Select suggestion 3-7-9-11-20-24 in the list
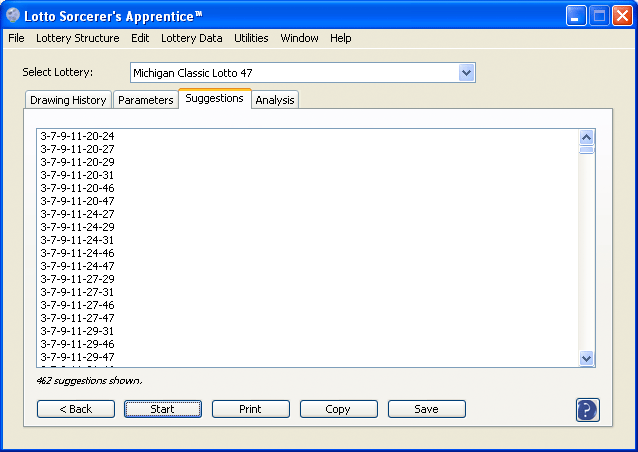 coord(77,136)
